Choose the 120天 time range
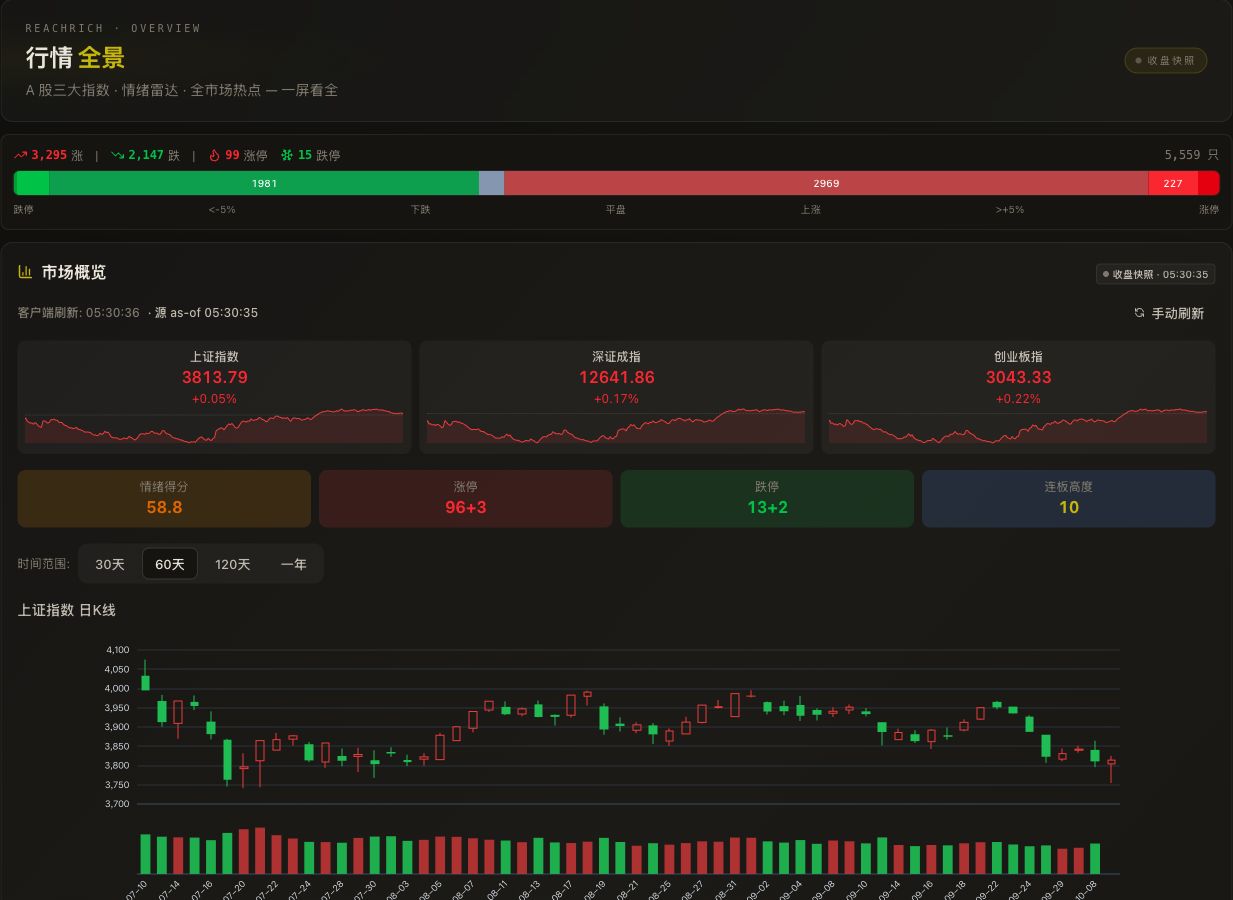The image size is (1233, 900). (233, 564)
